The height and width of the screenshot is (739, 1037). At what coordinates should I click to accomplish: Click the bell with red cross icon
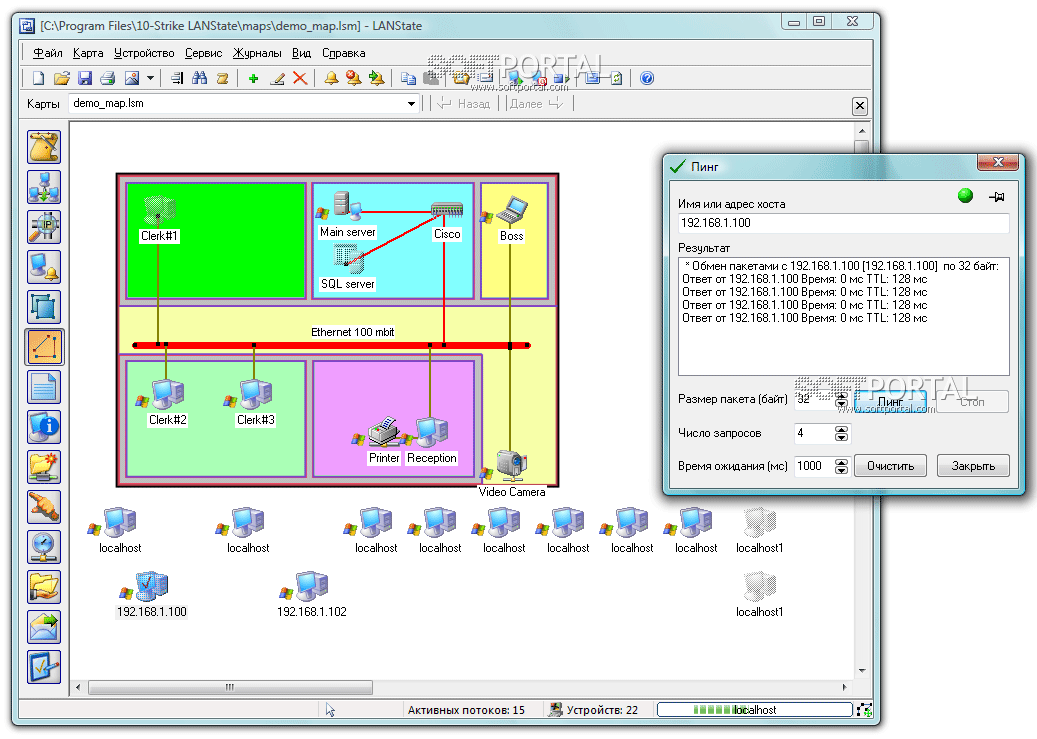tap(354, 79)
